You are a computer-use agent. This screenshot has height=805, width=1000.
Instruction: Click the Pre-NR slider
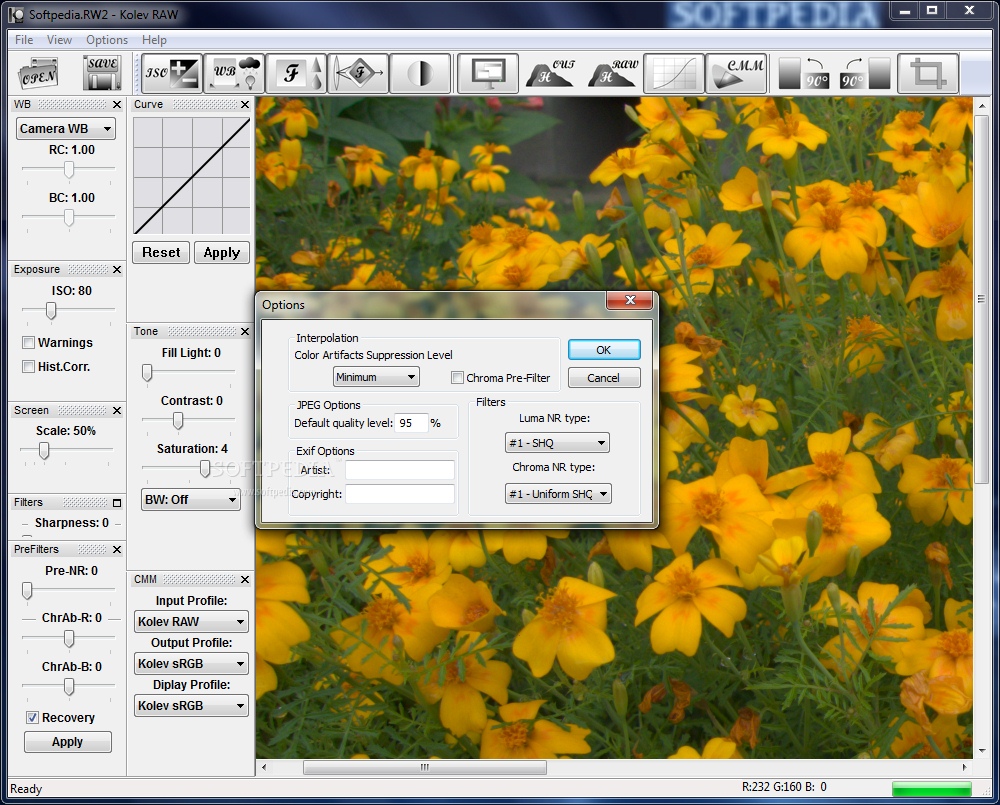pyautogui.click(x=27, y=590)
